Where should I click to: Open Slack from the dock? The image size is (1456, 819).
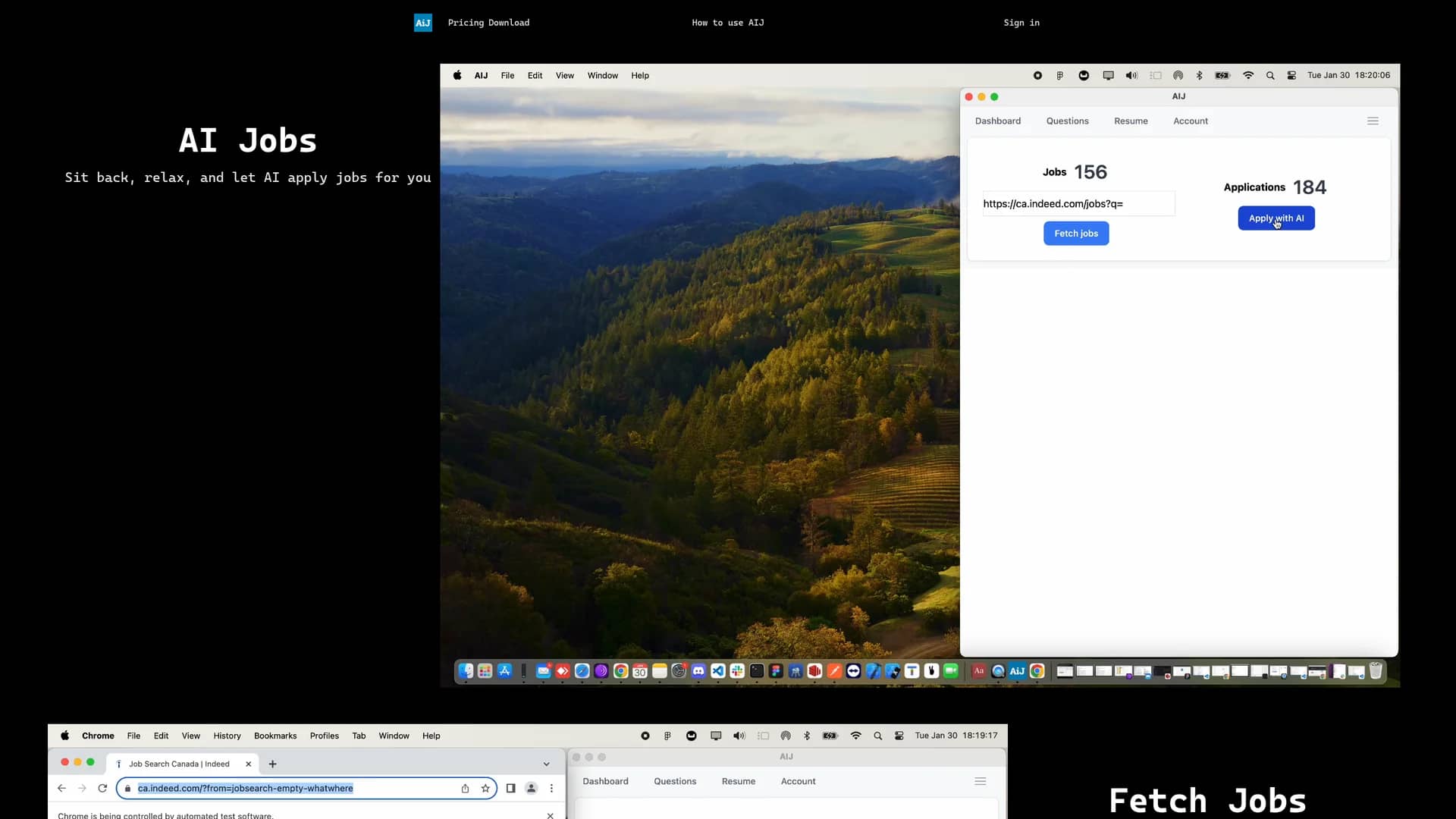tap(737, 671)
